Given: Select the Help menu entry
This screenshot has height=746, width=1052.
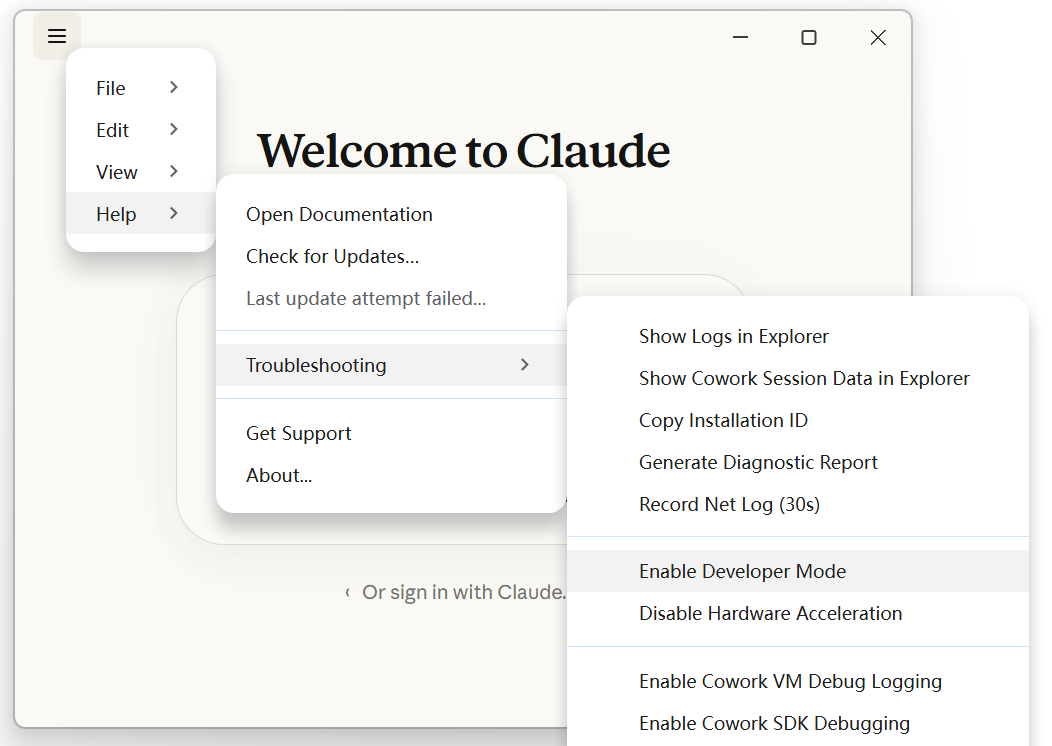Looking at the screenshot, I should (x=140, y=214).
